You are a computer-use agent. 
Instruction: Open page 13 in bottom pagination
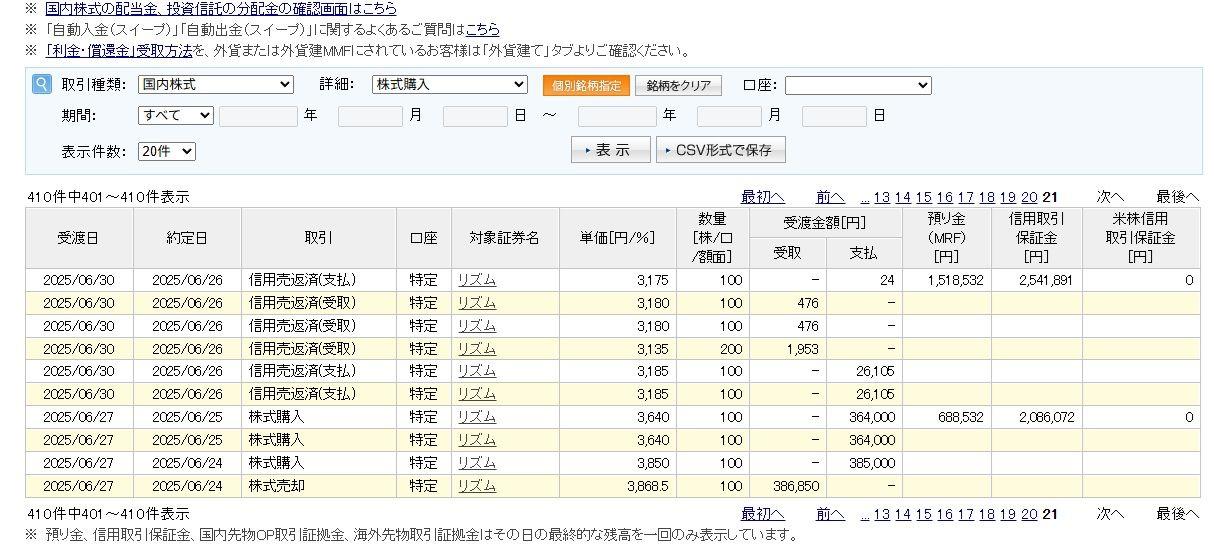point(881,514)
